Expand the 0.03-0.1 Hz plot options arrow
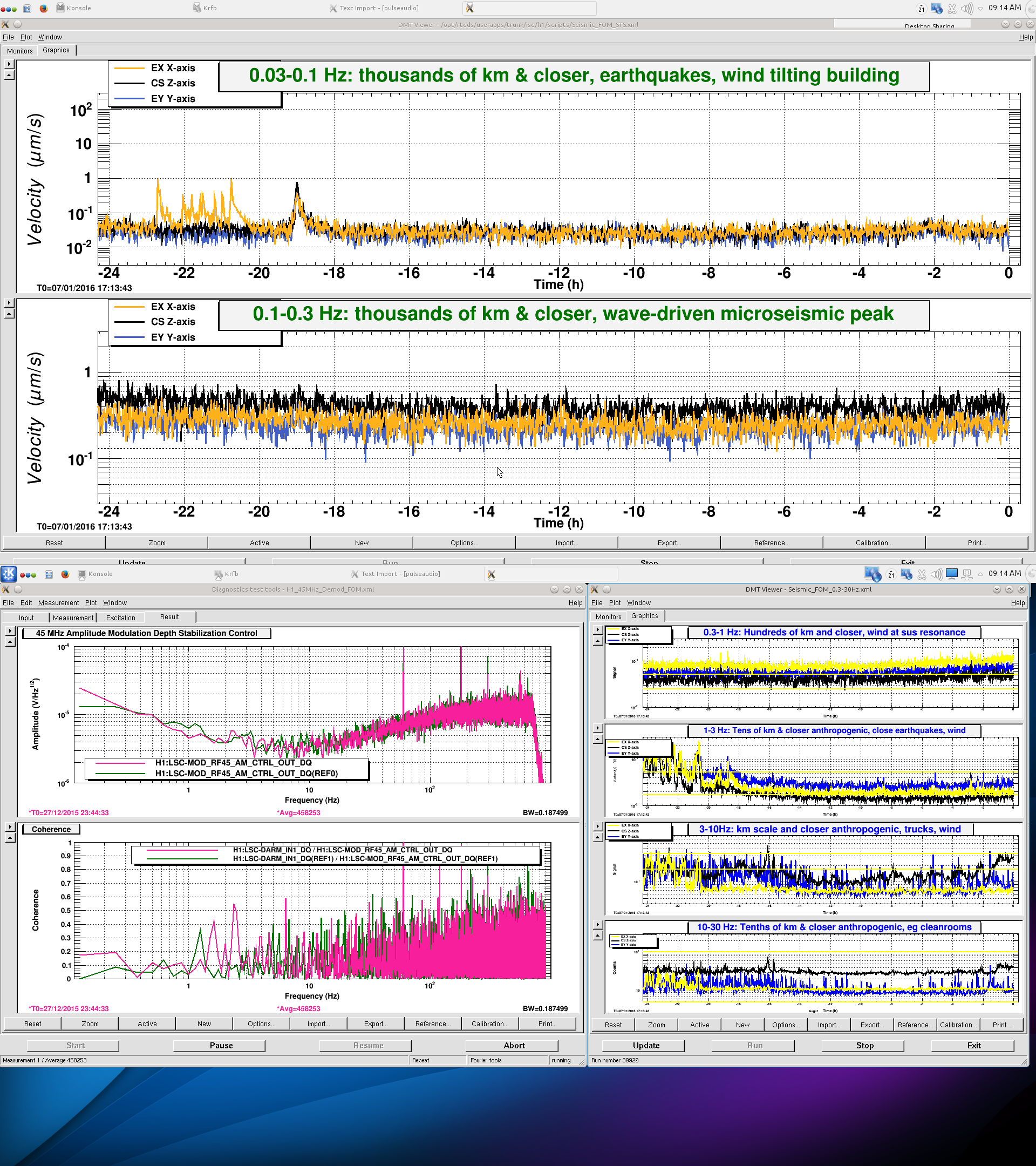Screen dimensions: 1036x1166 [x=9, y=64]
